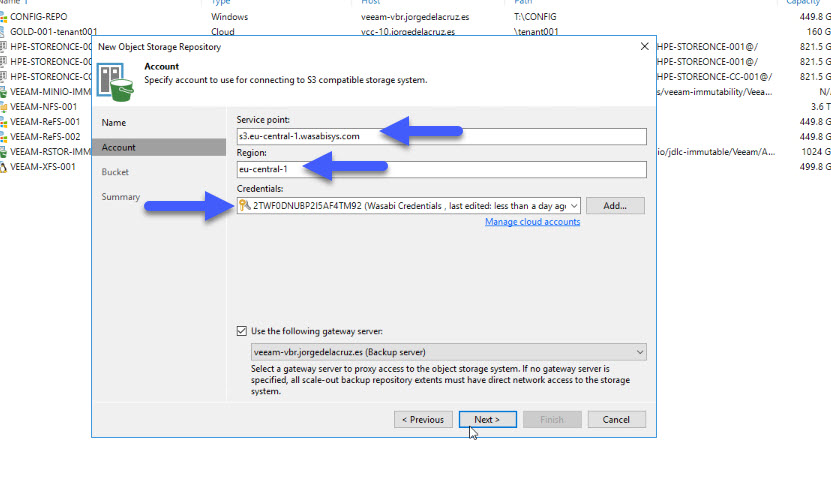Screen dimensions: 831x486
Task: Click the key icon in the Credentials field
Action: click(x=244, y=205)
